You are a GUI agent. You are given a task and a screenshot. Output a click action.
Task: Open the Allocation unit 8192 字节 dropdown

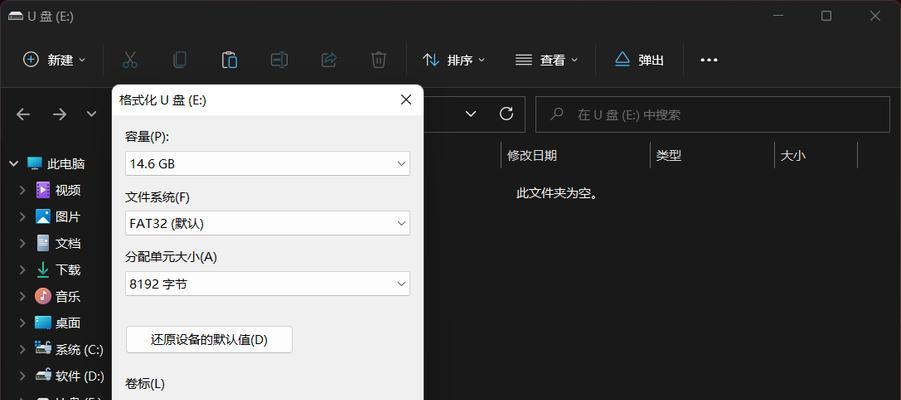[267, 284]
